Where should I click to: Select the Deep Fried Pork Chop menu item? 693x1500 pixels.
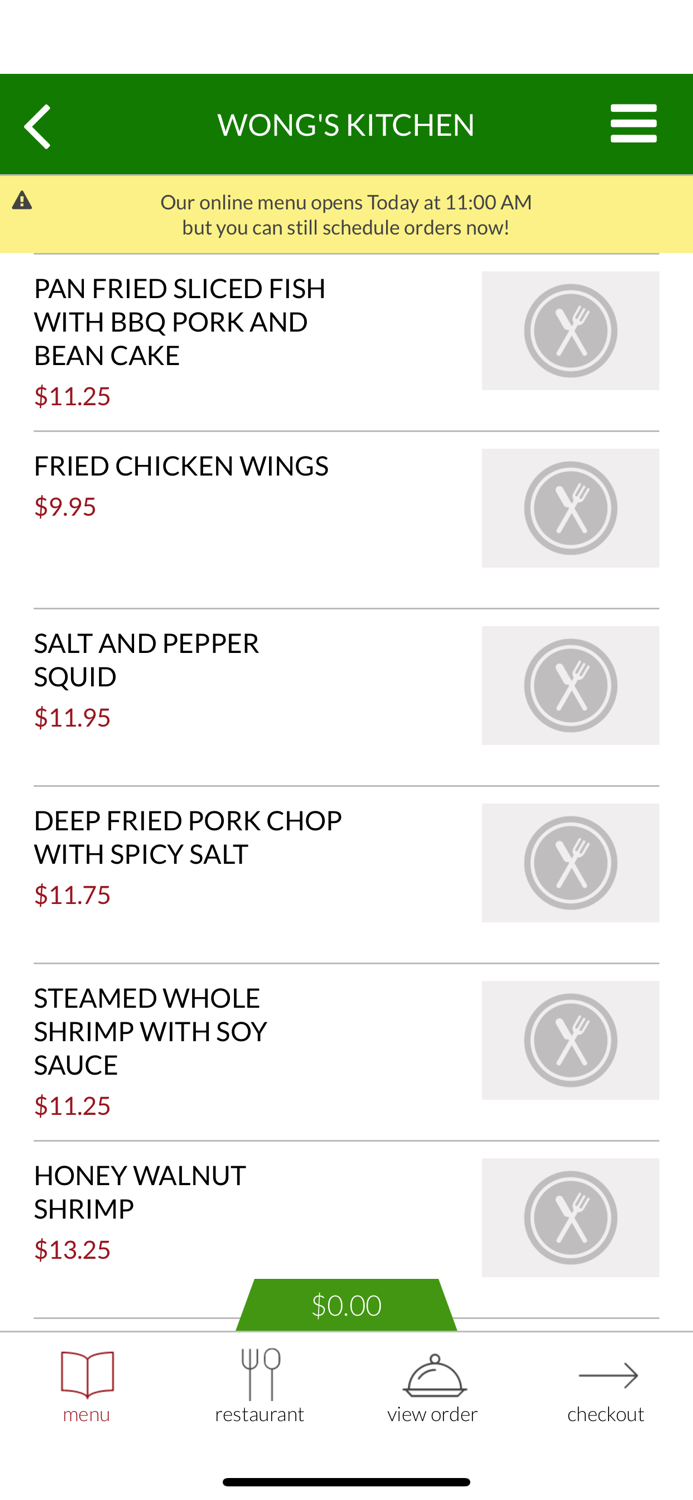[188, 837]
